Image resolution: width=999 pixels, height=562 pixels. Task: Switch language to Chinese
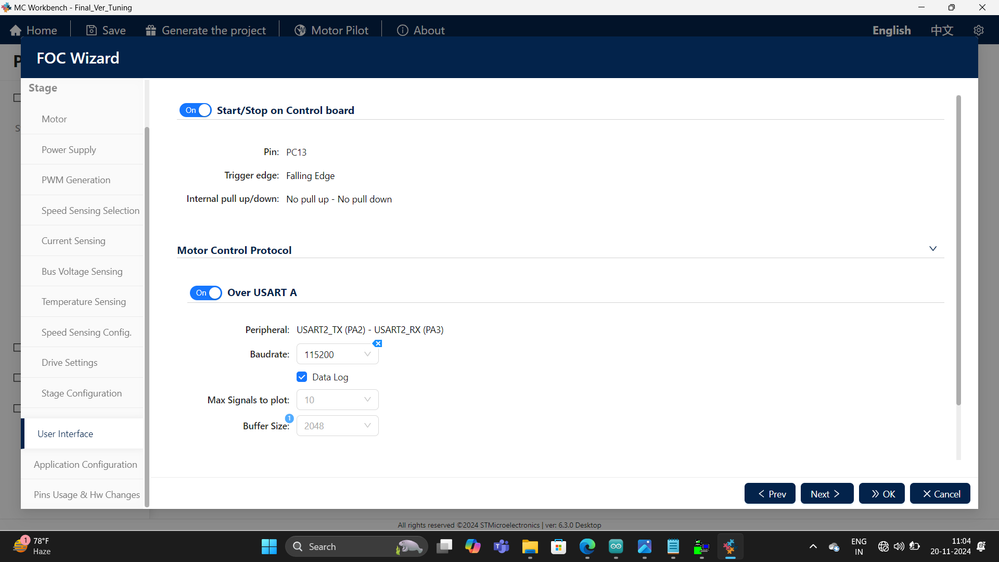[942, 31]
